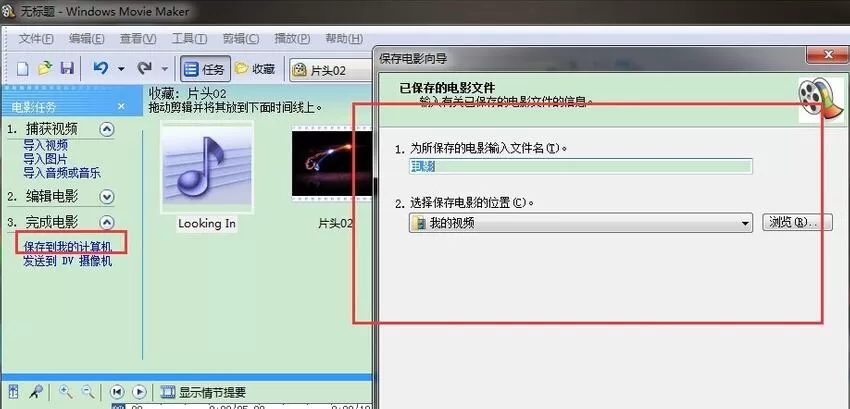
Task: Click the 完成电影 heading text
Action: coord(51,222)
